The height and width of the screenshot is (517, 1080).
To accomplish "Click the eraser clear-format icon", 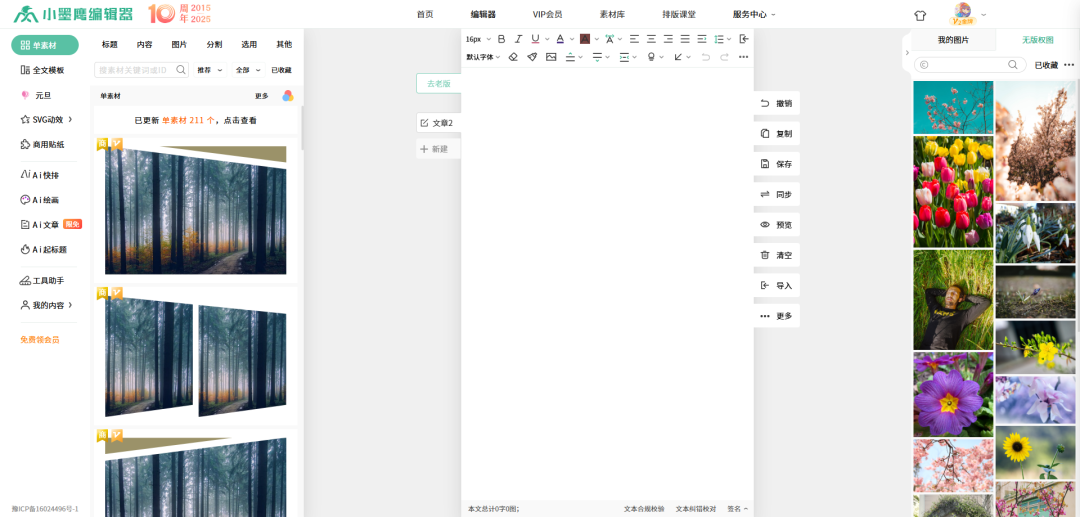I will click(512, 57).
